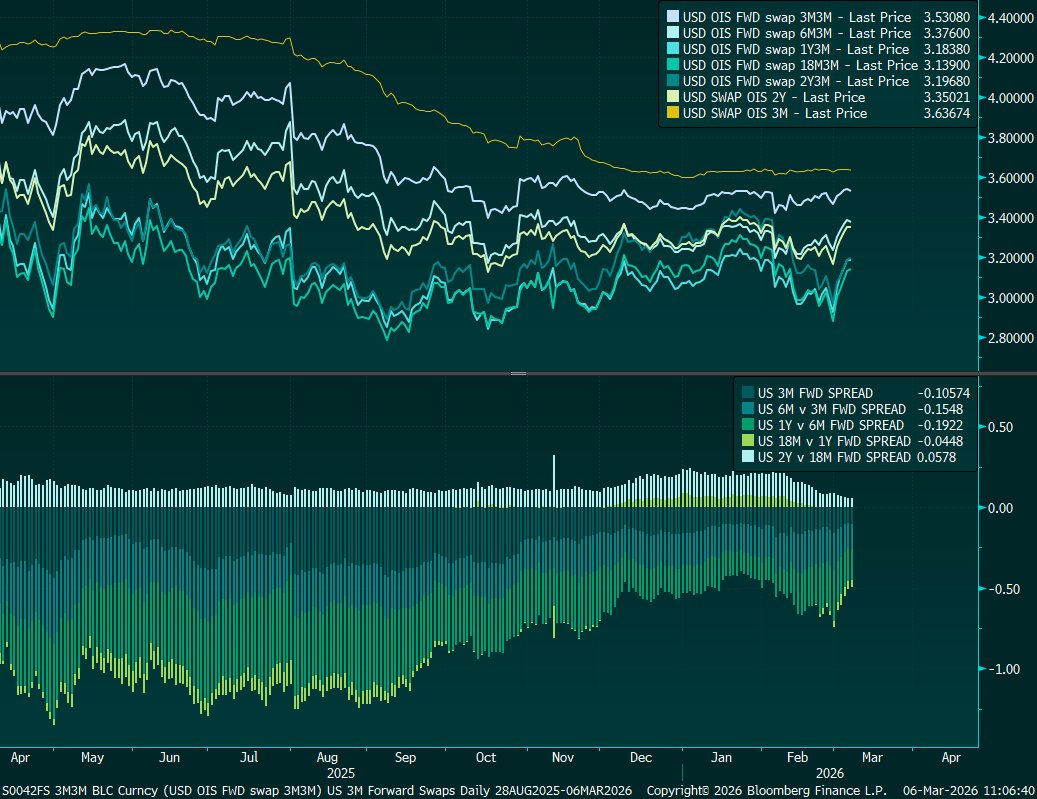Select the USD OIS FWD swap 1Y3M legend label
The height and width of the screenshot is (799, 1037).
796,49
